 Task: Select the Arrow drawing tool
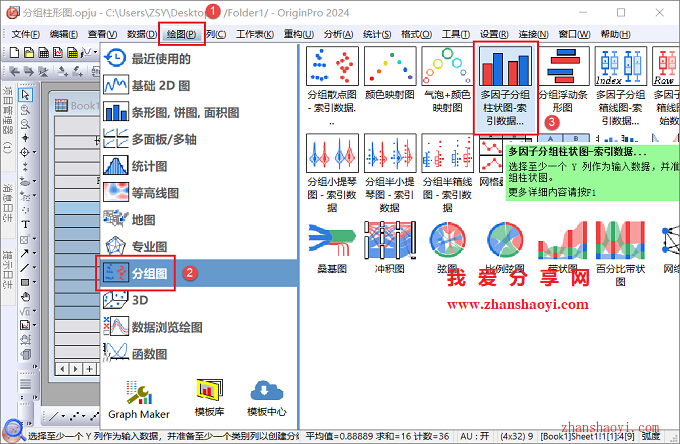point(24,253)
